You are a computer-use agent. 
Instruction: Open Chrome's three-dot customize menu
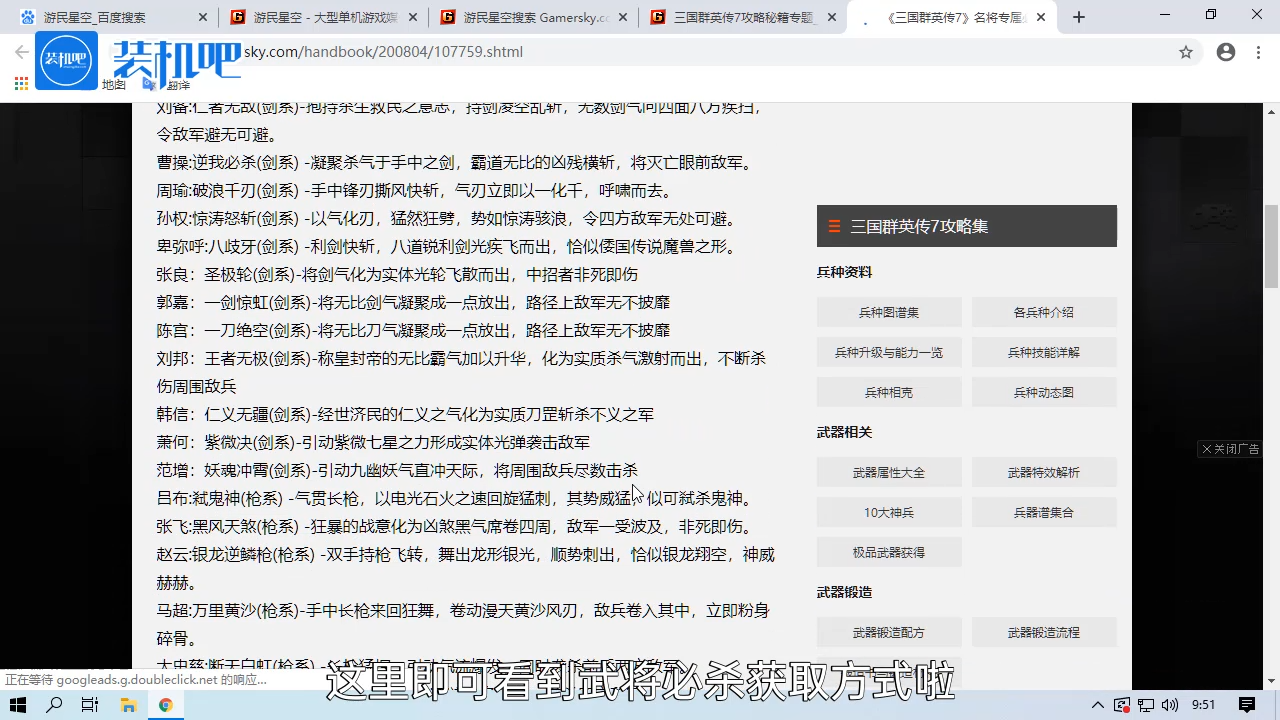[1258, 52]
